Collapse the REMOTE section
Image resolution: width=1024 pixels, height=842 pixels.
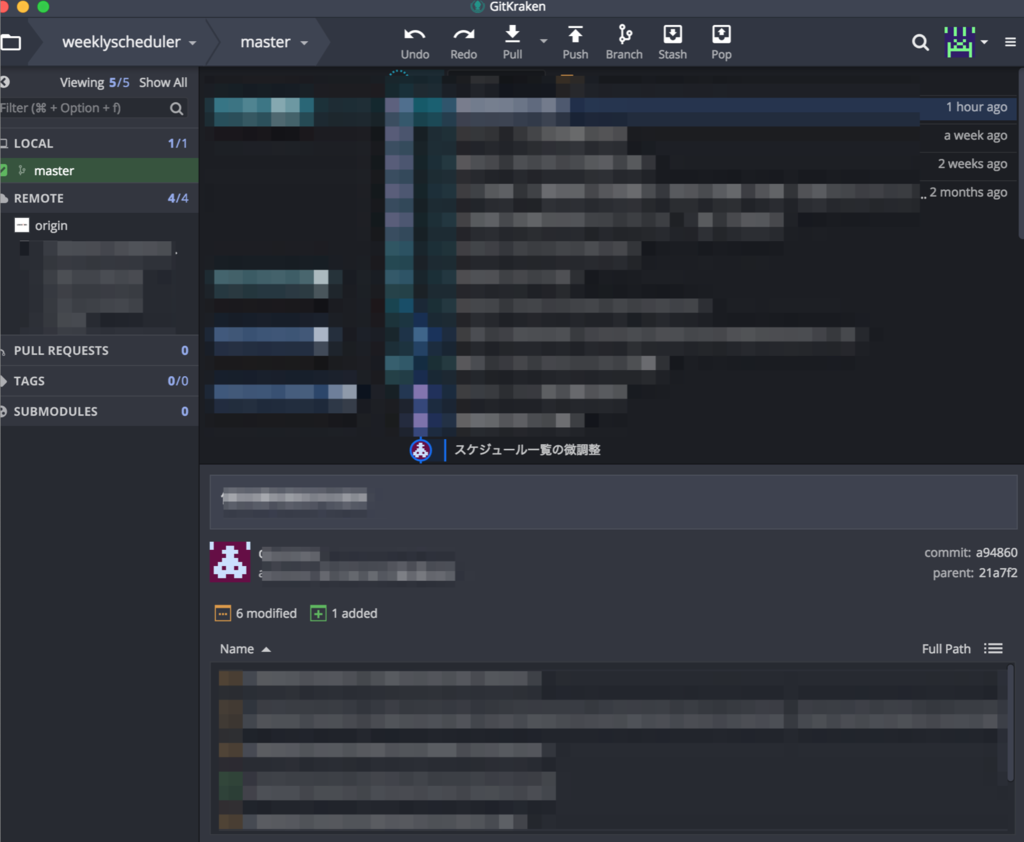(99, 198)
